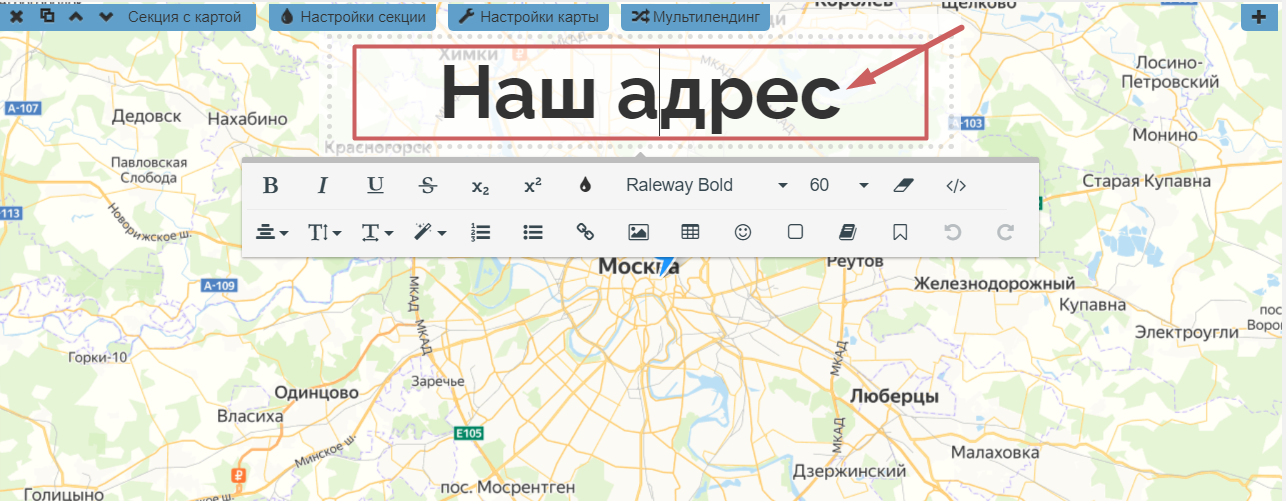Apply strikethrough to the text
Viewport: 1286px width, 501px height.
coord(428,185)
